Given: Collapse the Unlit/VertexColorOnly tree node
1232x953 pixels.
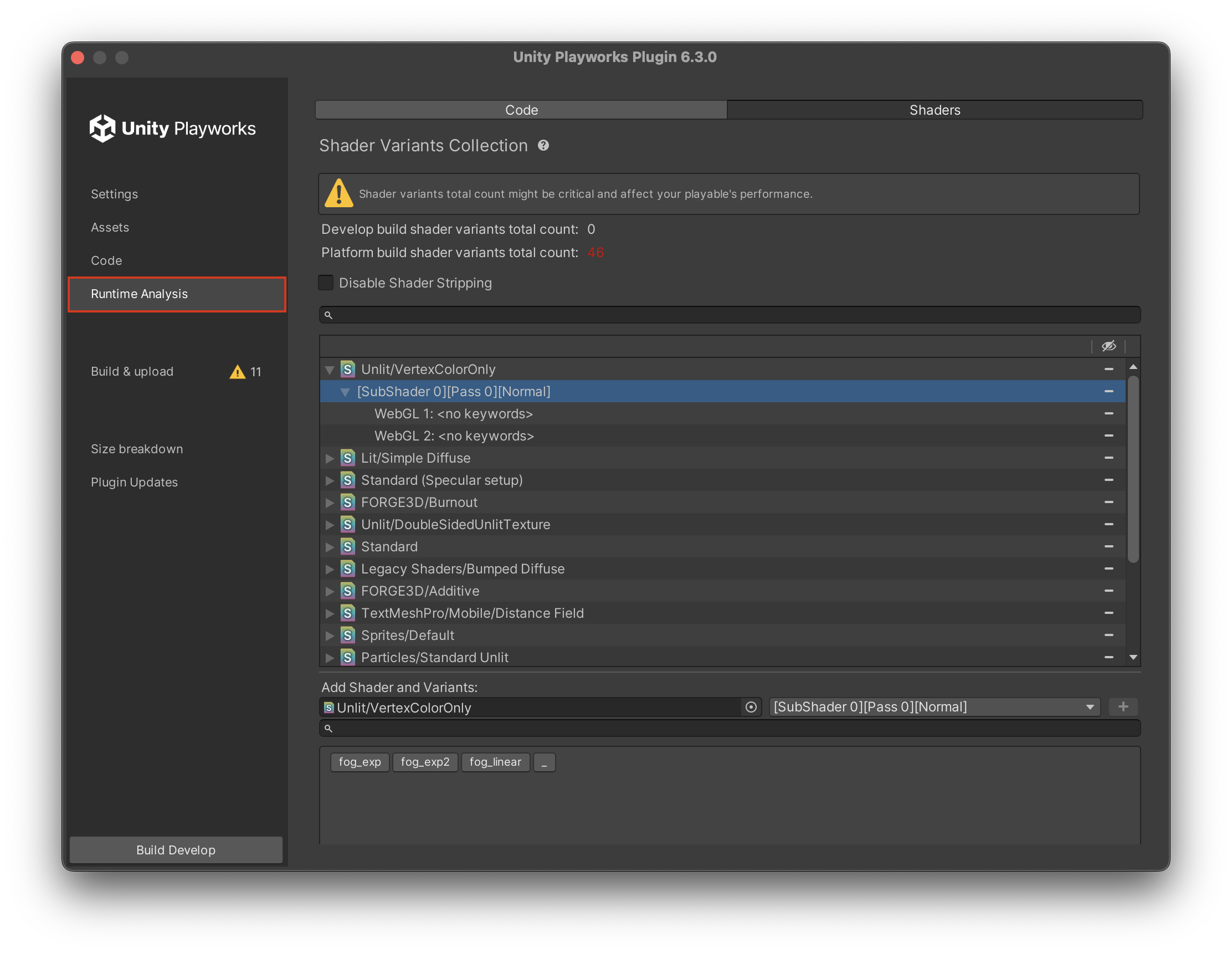Looking at the screenshot, I should pyautogui.click(x=330, y=370).
